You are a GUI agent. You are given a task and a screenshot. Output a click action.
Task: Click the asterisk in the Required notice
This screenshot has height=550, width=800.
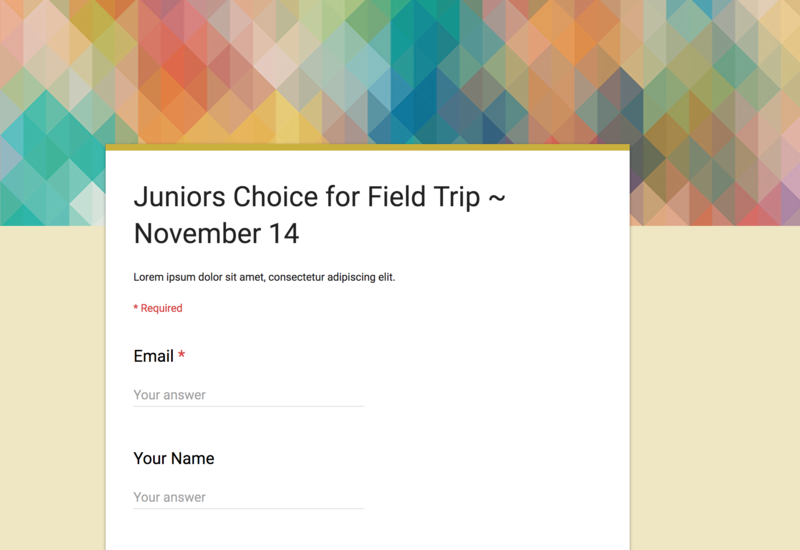click(x=136, y=308)
